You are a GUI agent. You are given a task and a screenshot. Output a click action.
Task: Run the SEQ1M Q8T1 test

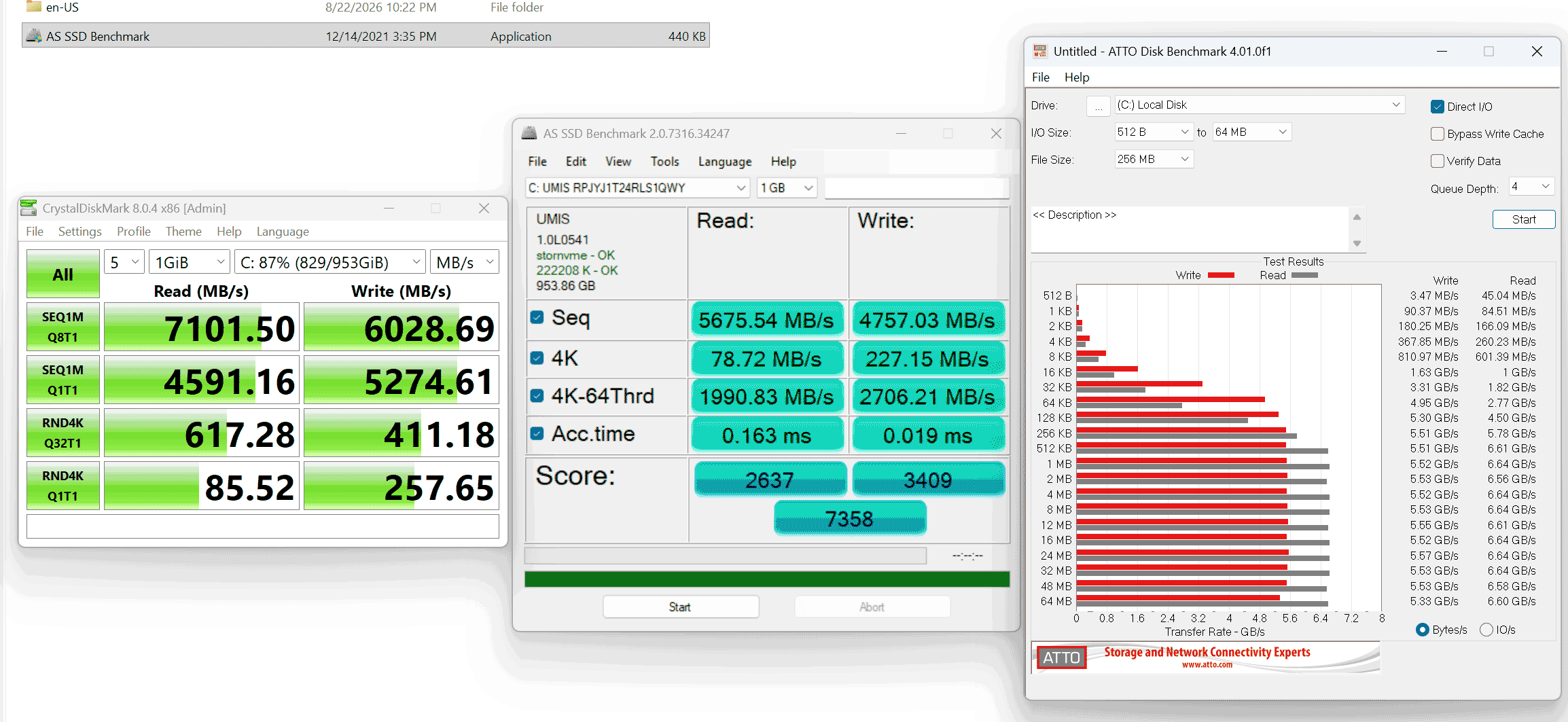63,327
